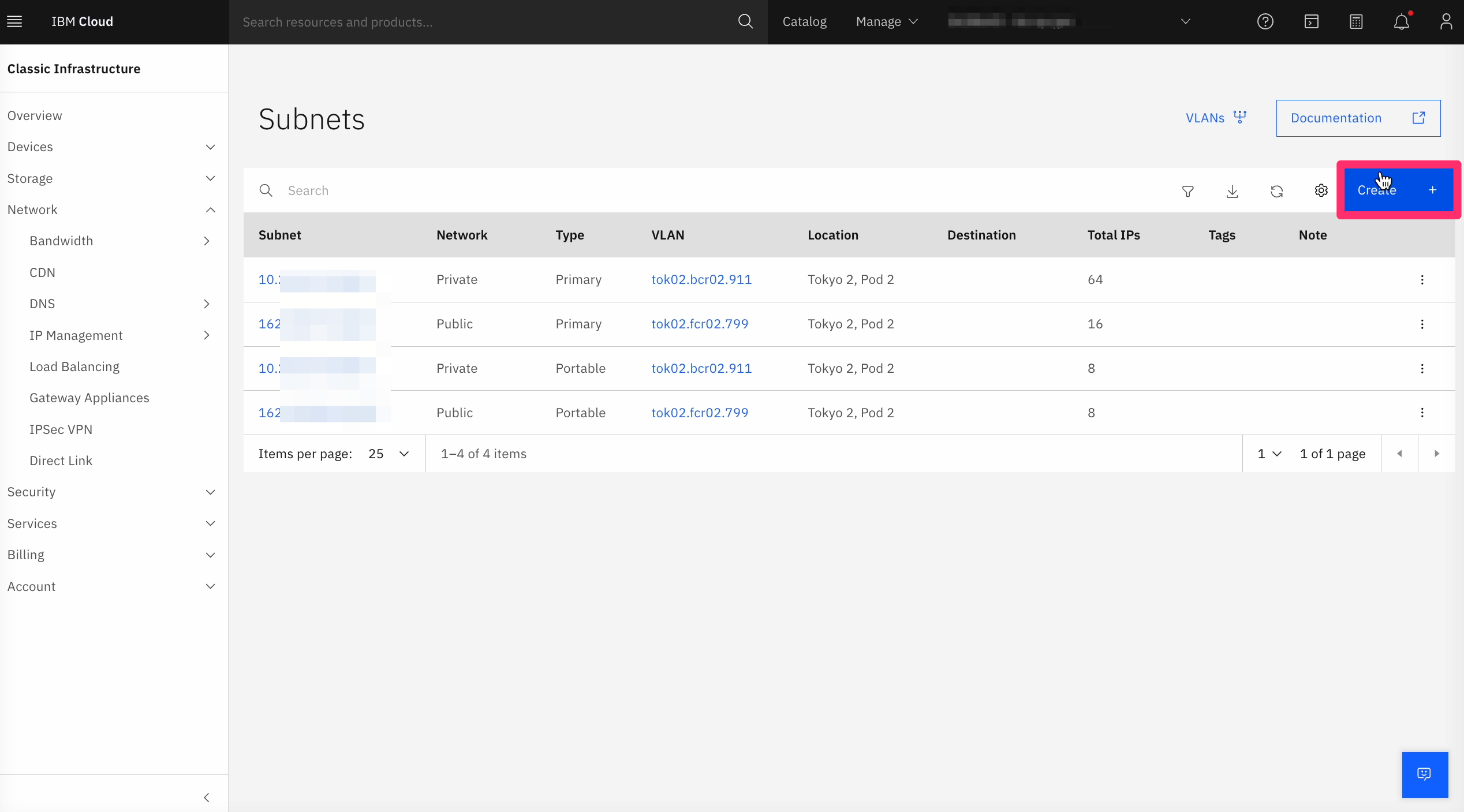The height and width of the screenshot is (812, 1464).
Task: Open the hamburger navigation menu
Action: click(14, 21)
